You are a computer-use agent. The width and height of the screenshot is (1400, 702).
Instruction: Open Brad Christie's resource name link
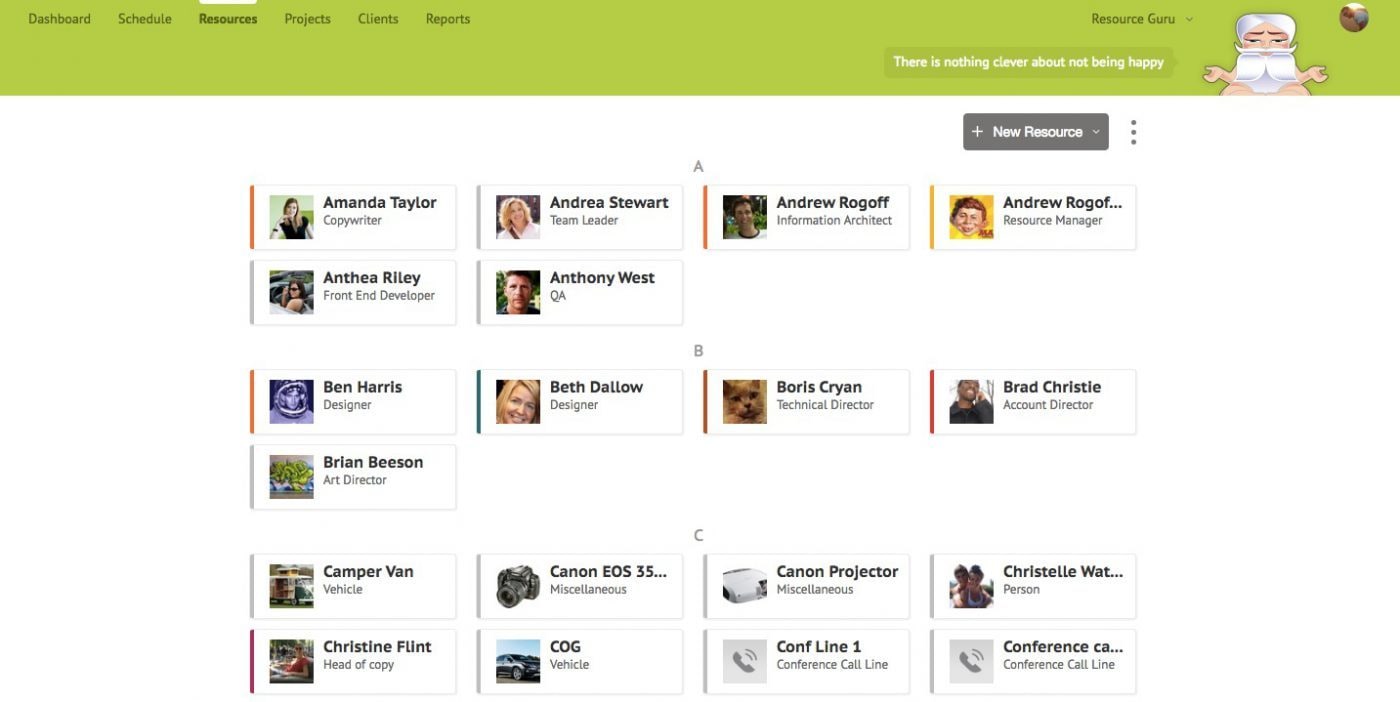pyautogui.click(x=1052, y=388)
